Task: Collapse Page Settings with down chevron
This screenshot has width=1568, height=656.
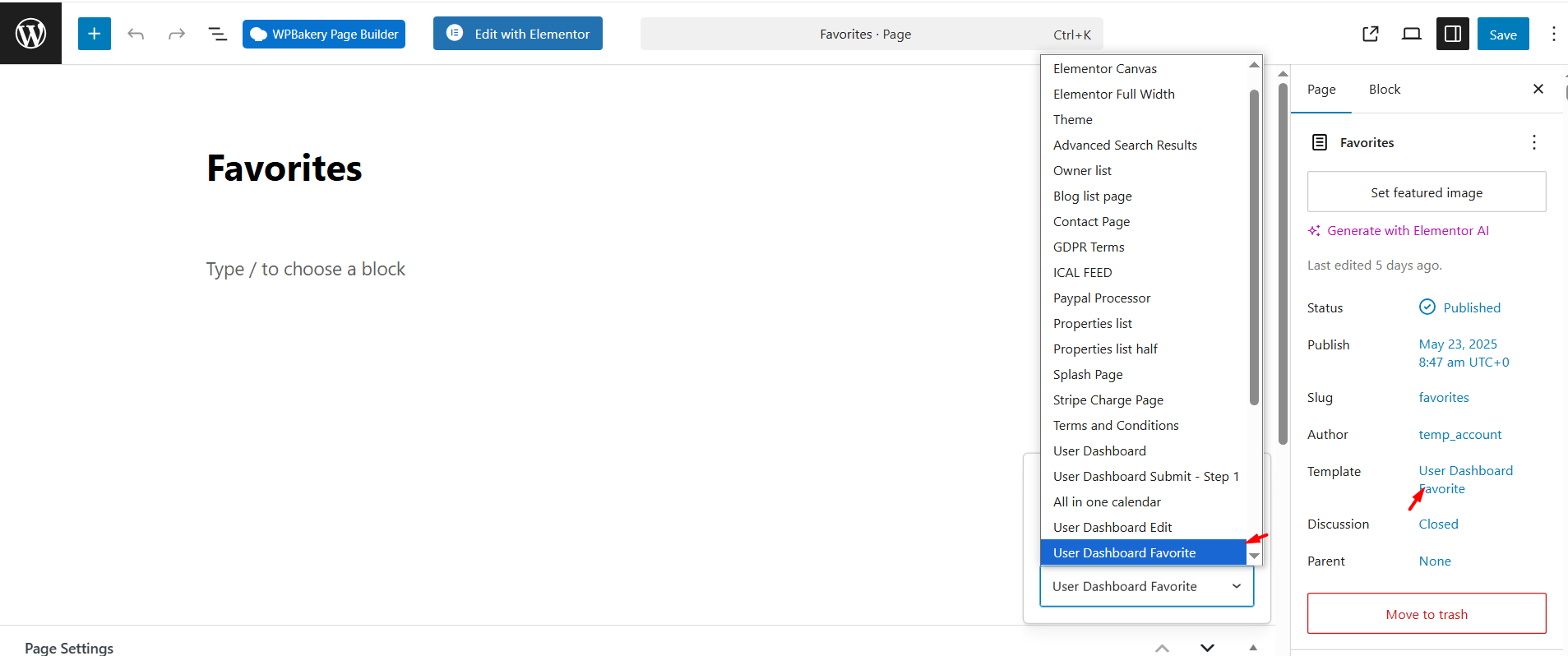Action: [x=1207, y=648]
